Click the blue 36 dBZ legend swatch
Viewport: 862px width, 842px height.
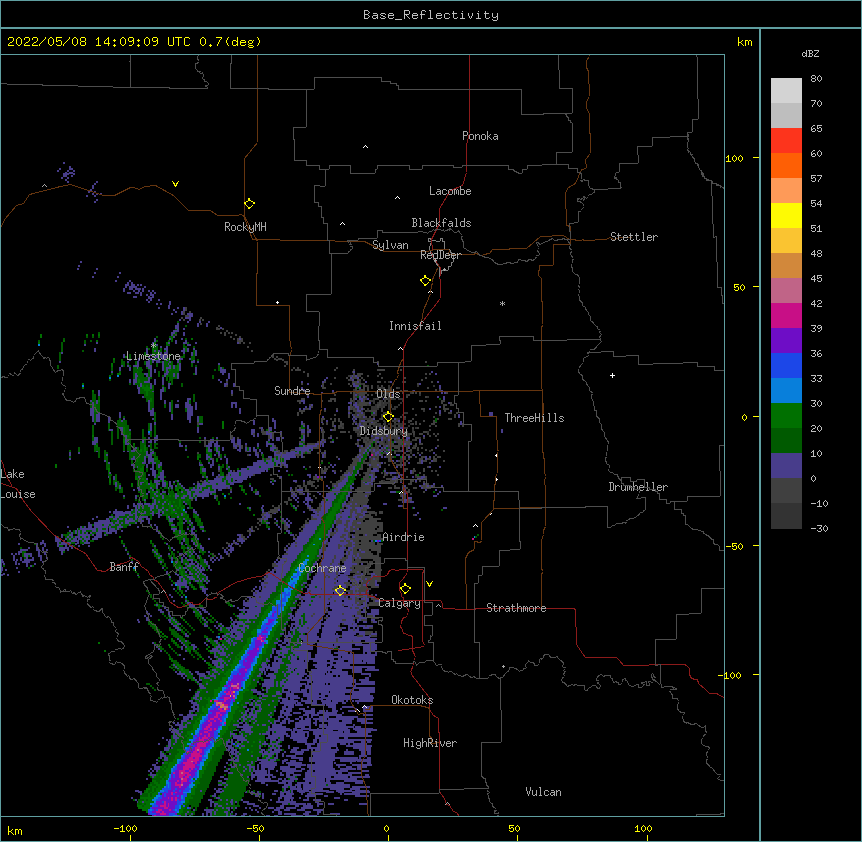pos(786,365)
